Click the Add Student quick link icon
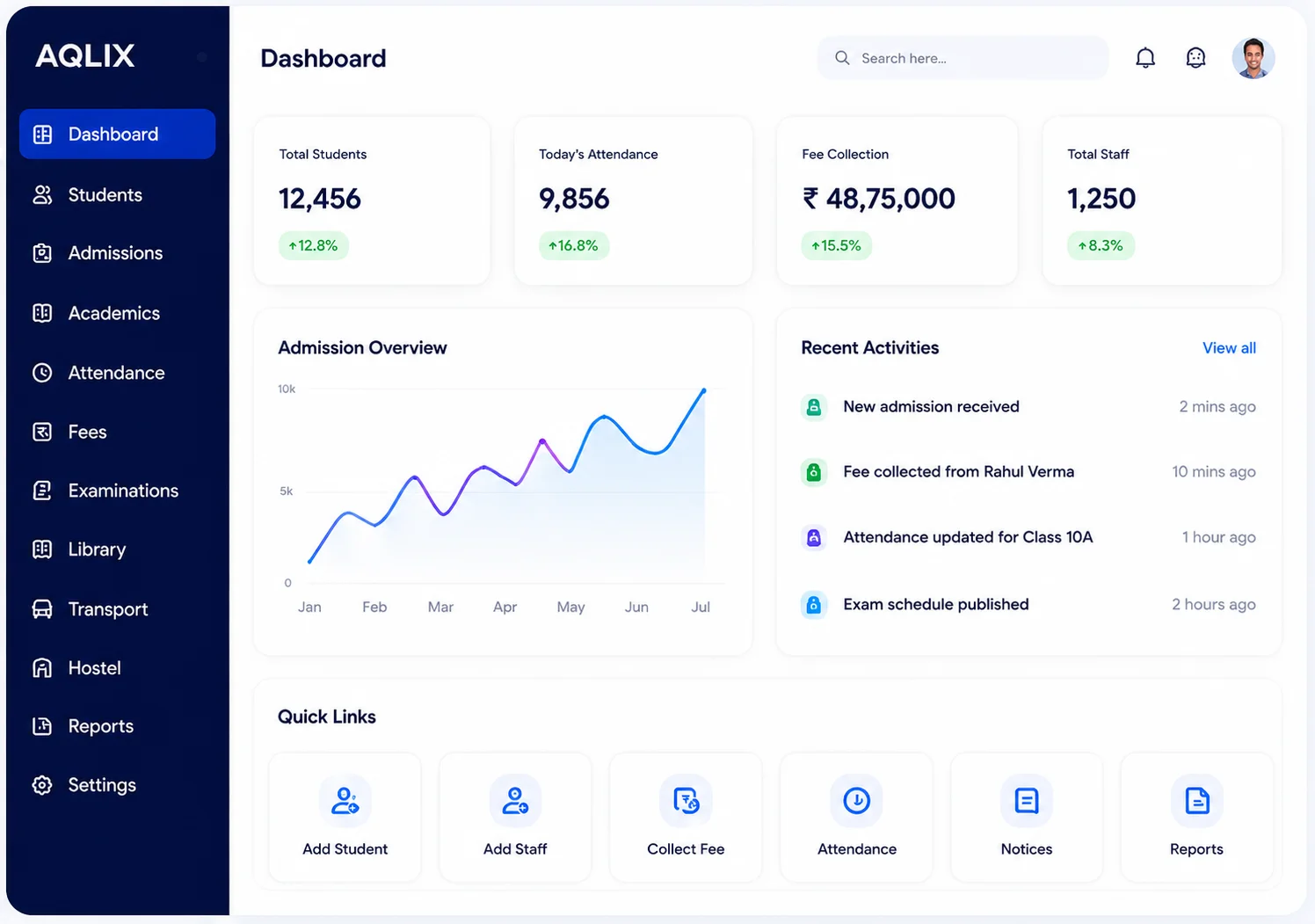 [x=345, y=801]
